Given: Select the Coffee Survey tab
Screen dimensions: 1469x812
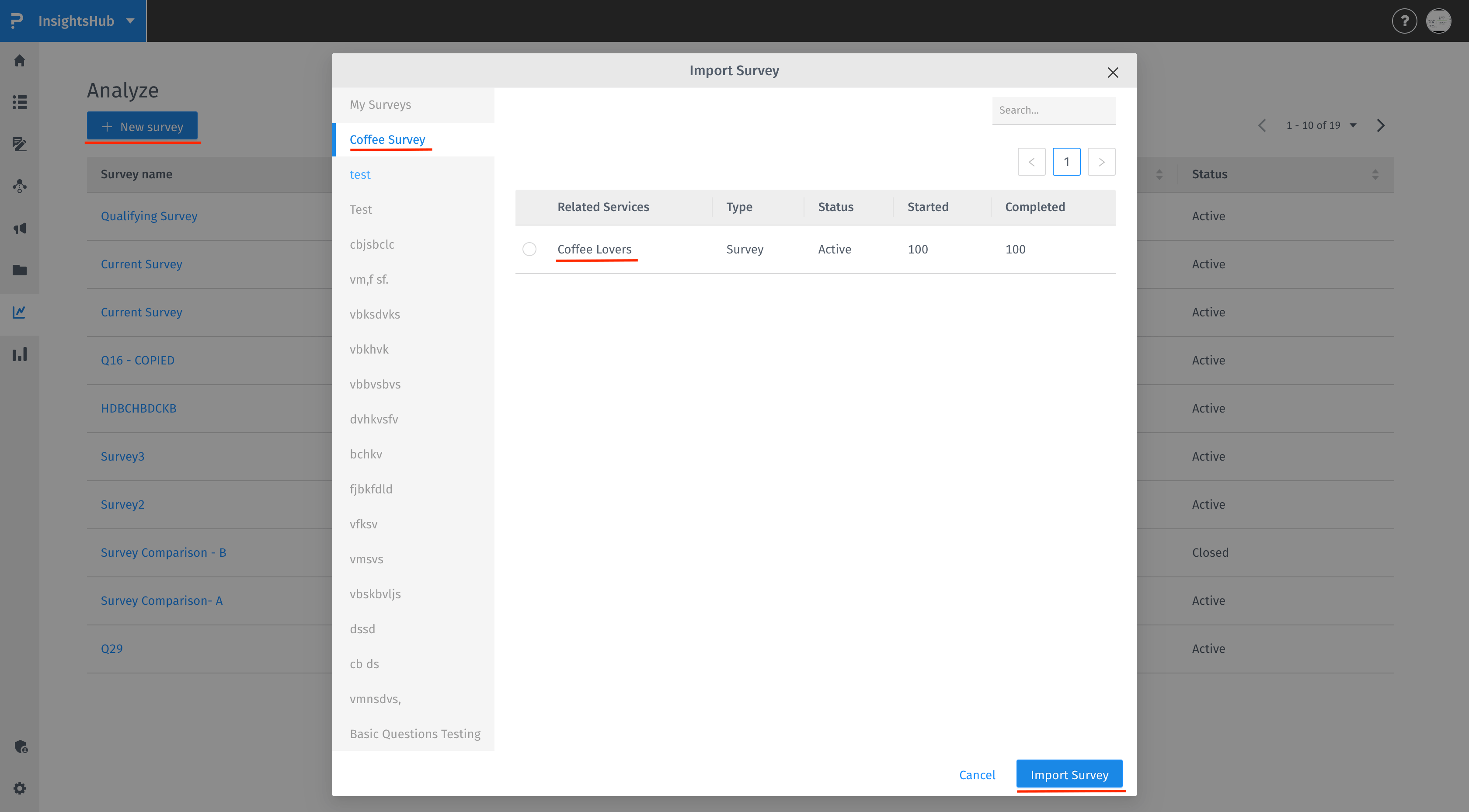Looking at the screenshot, I should tap(388, 139).
